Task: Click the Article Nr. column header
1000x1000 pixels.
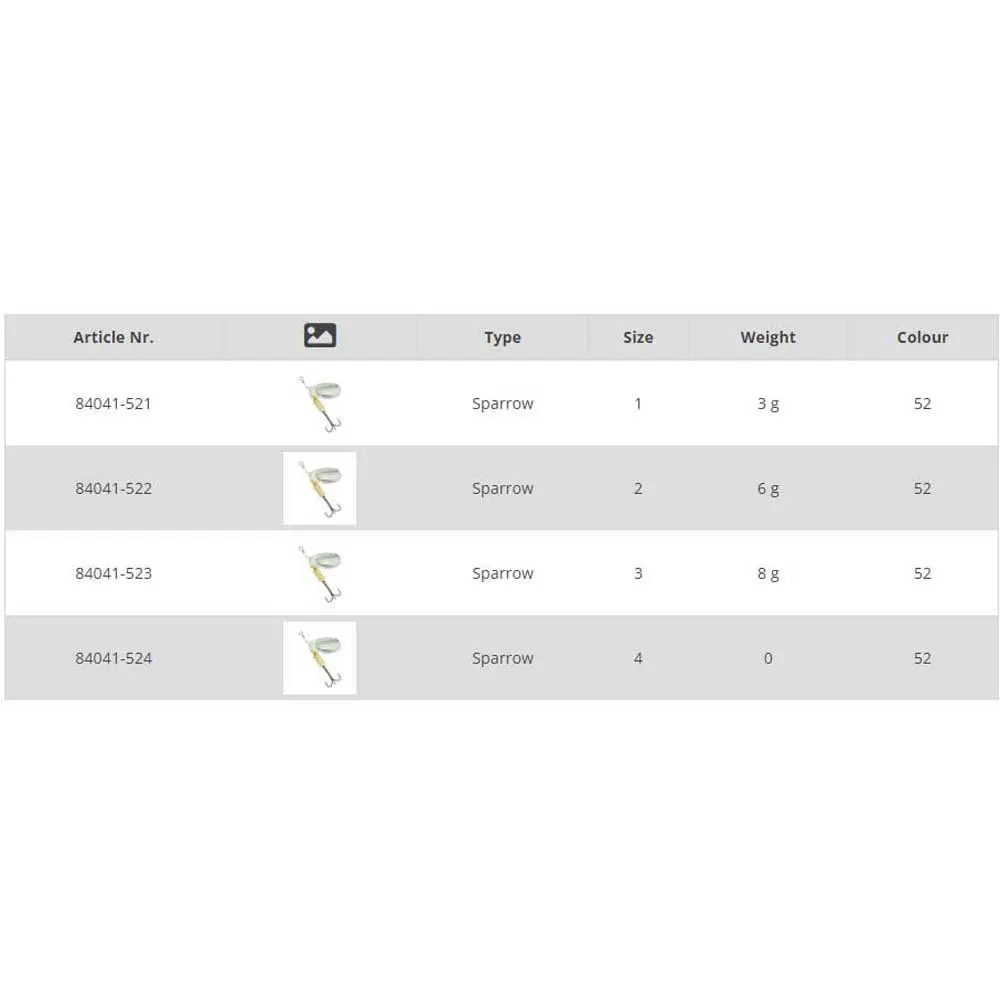Action: pyautogui.click(x=113, y=337)
